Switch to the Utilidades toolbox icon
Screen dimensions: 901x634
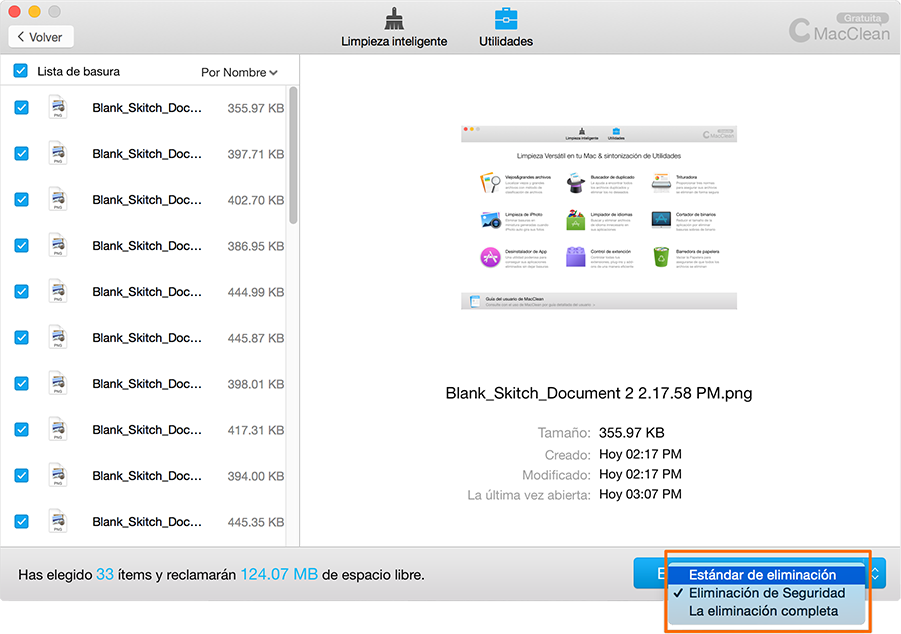[505, 20]
